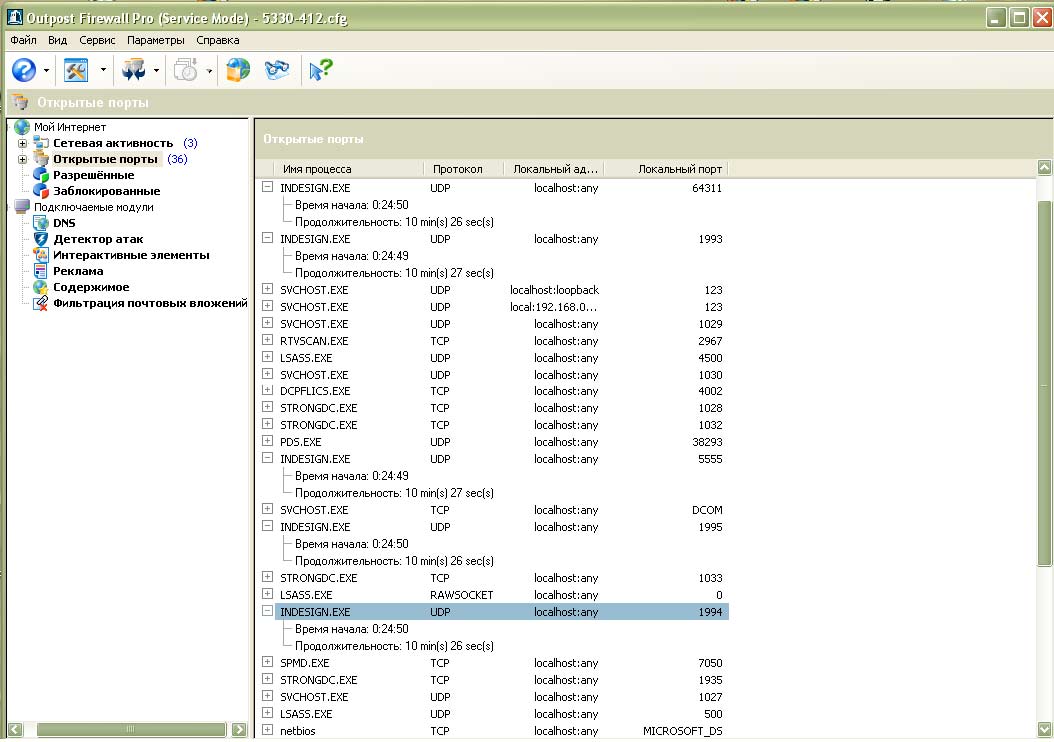1054x742 pixels.
Task: Select Открытые порты in the tree
Action: [x=105, y=159]
